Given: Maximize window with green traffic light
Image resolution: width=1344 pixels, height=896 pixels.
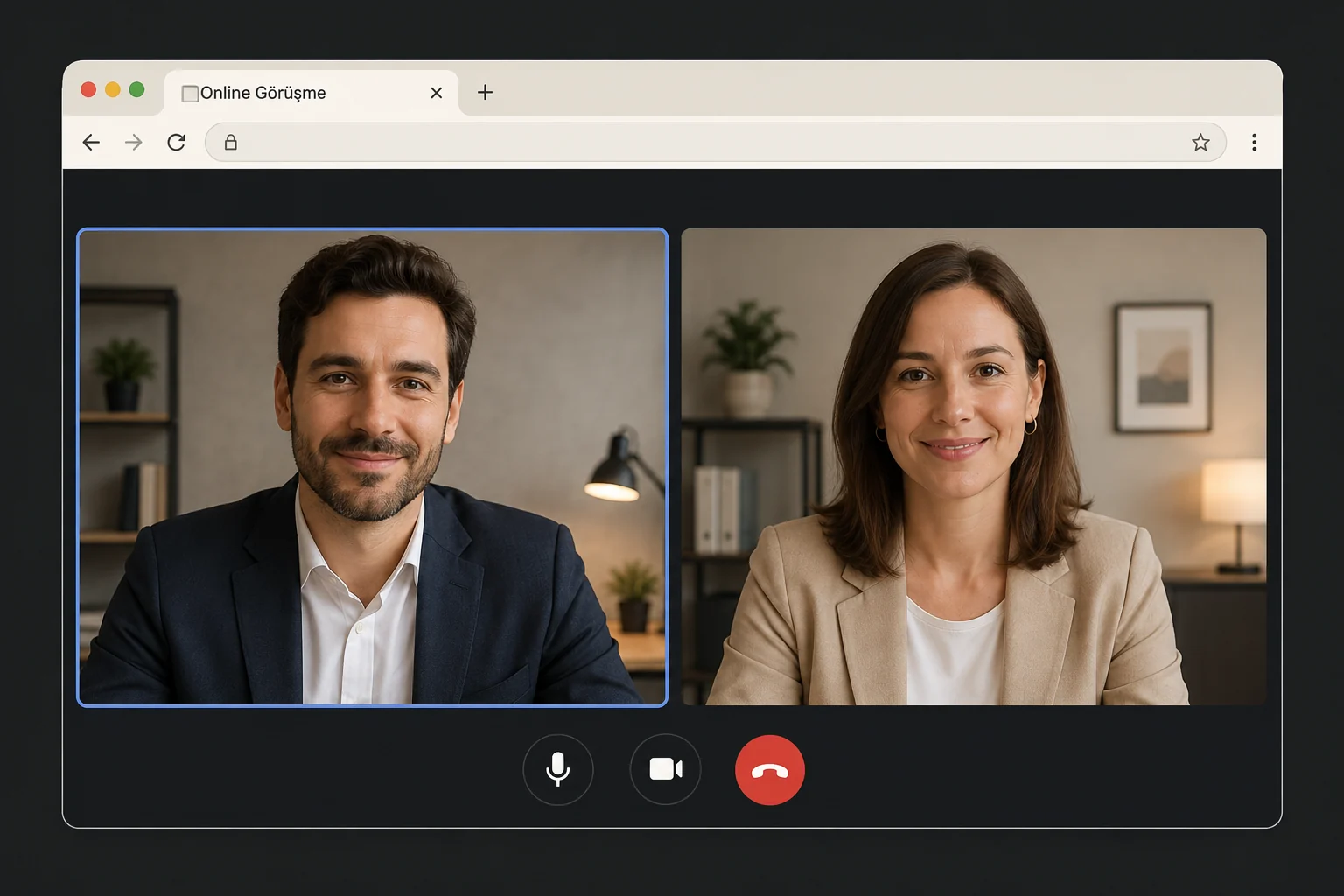Looking at the screenshot, I should (x=136, y=89).
